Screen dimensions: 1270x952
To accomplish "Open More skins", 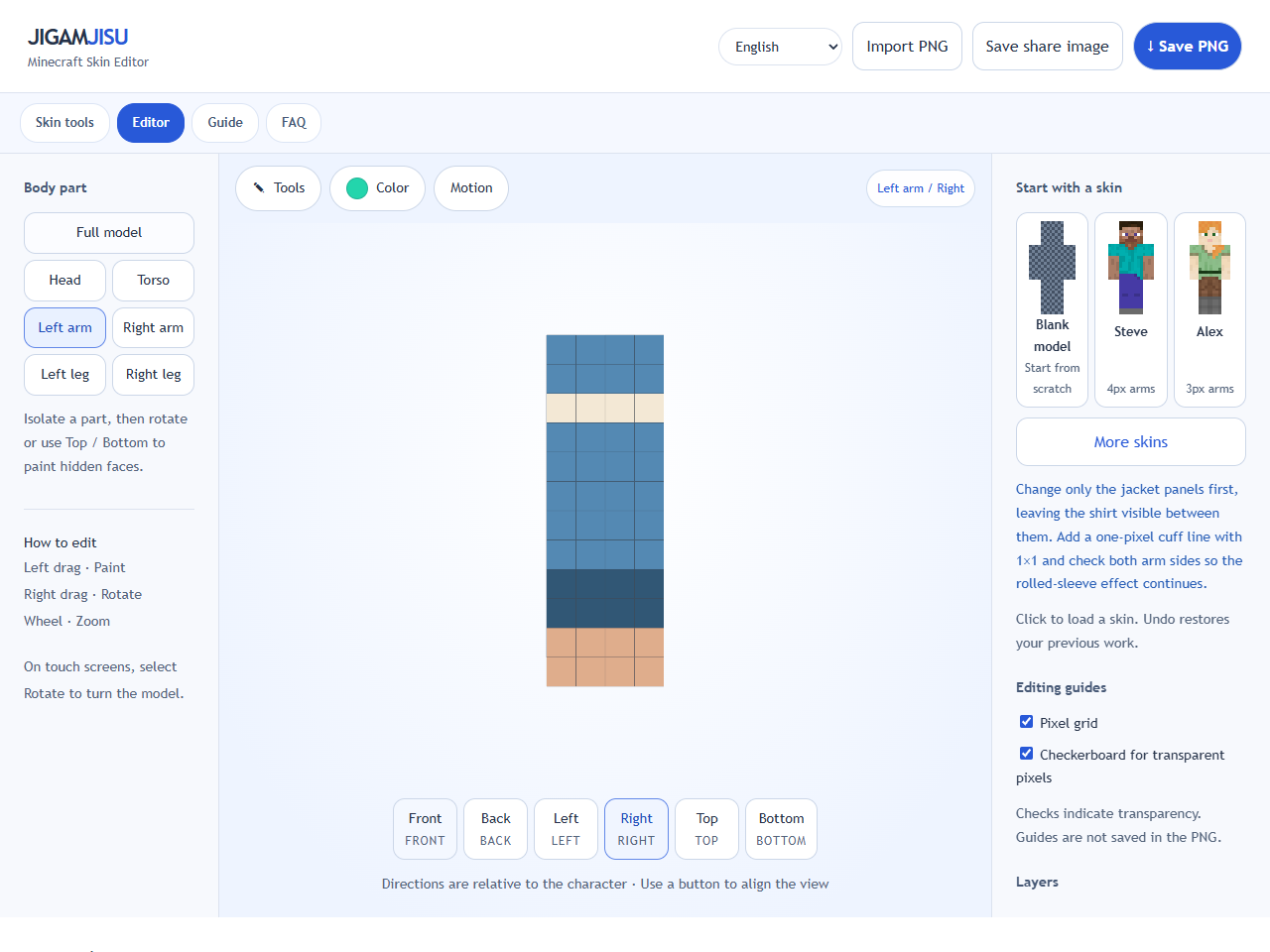I will [1131, 442].
